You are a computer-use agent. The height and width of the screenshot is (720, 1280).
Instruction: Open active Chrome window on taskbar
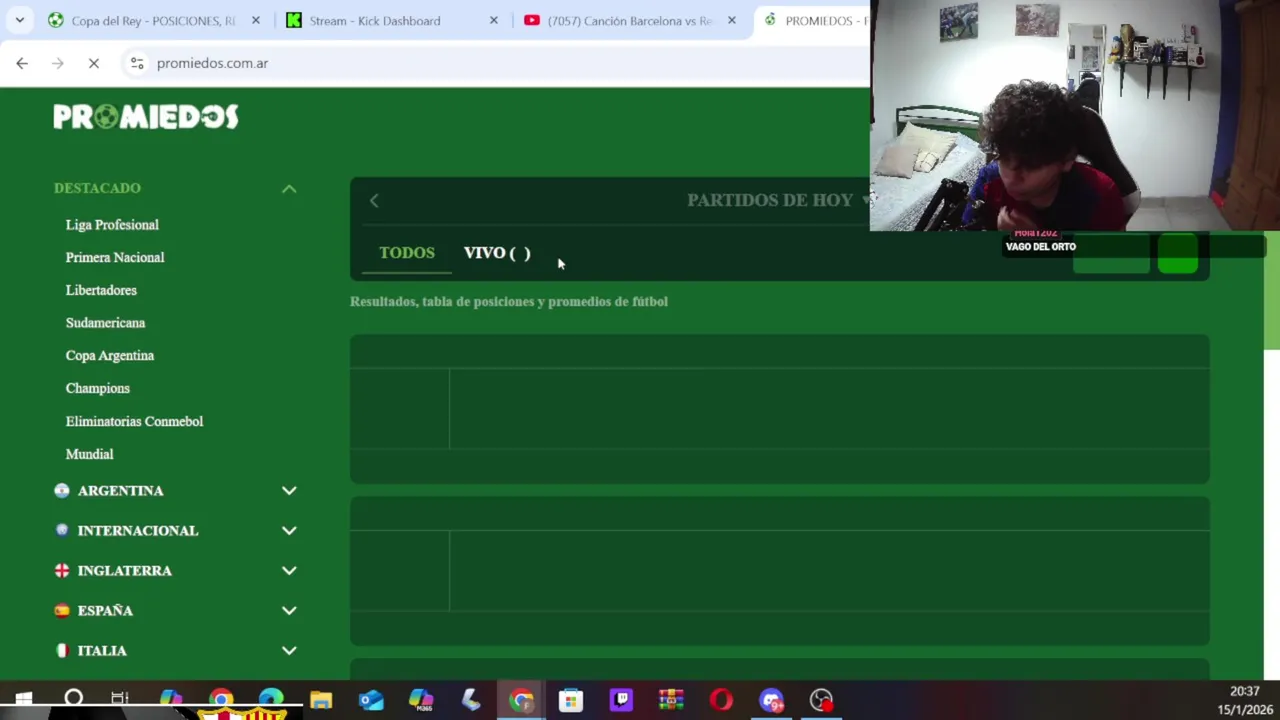coord(521,700)
